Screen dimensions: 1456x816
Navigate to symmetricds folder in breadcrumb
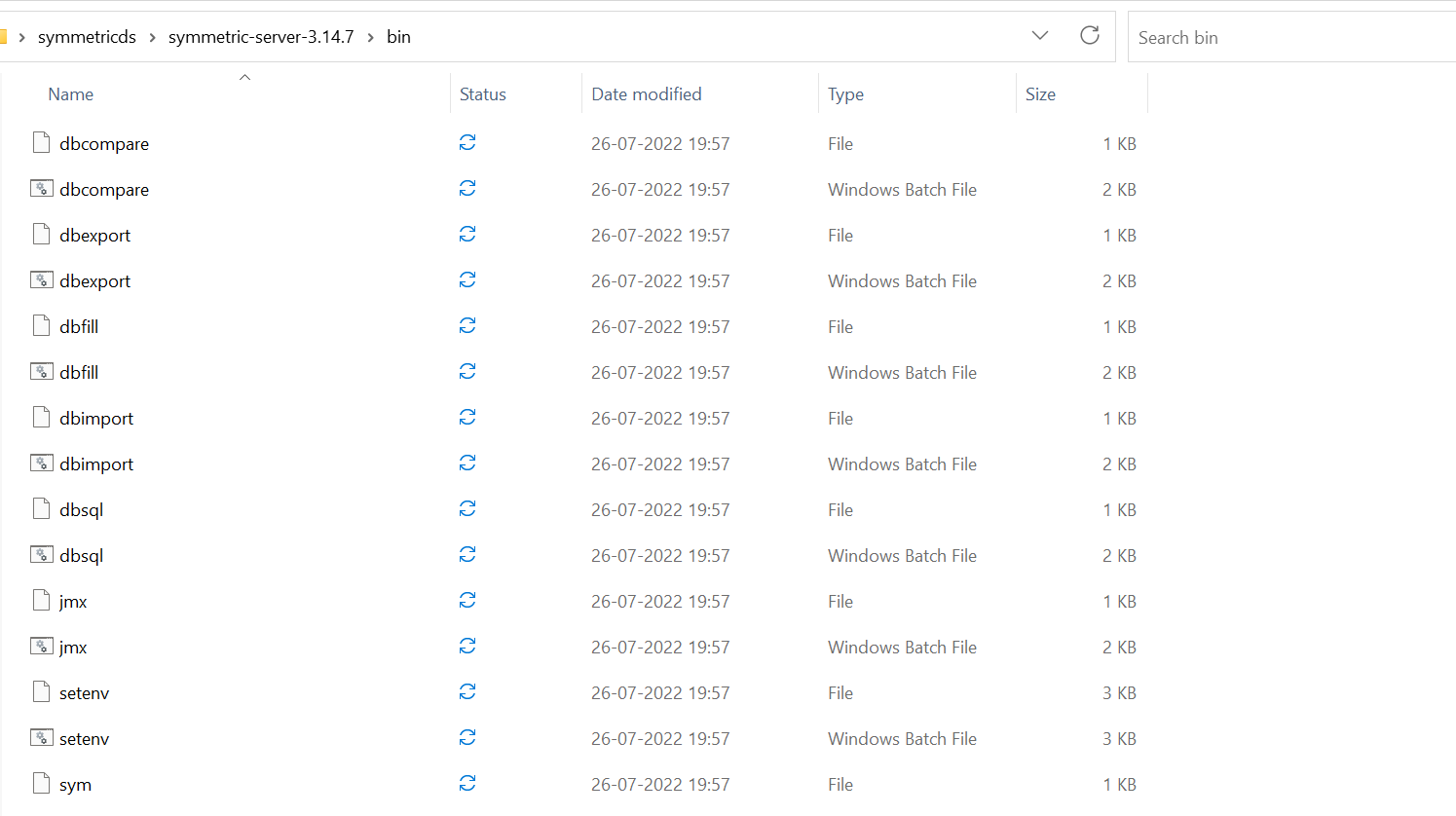click(87, 37)
